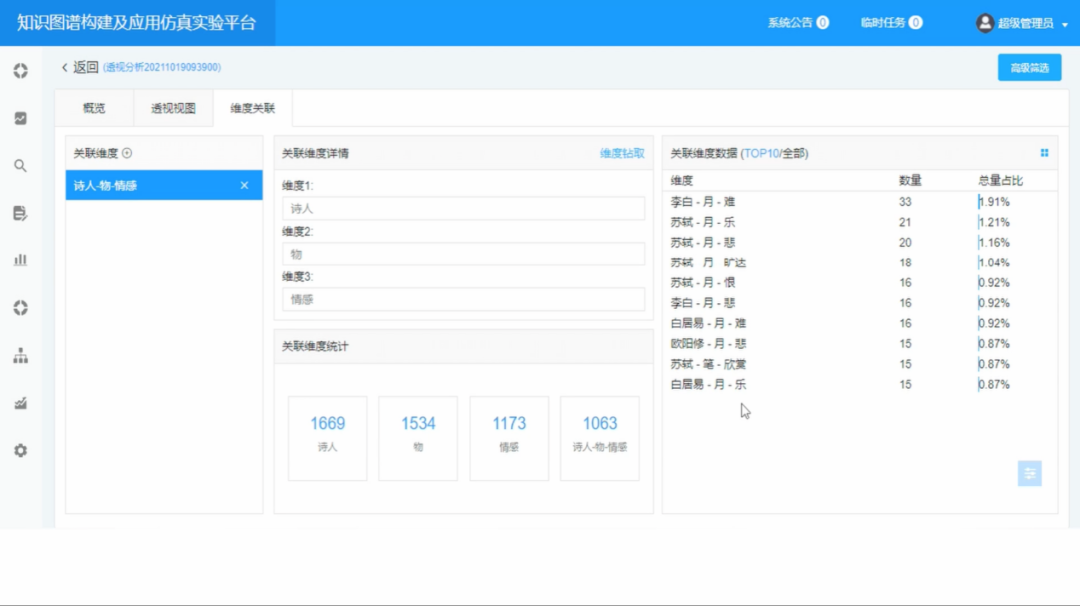This screenshot has height=606, width=1080.
Task: Open the first sidebar aperture icon
Action: tap(21, 71)
